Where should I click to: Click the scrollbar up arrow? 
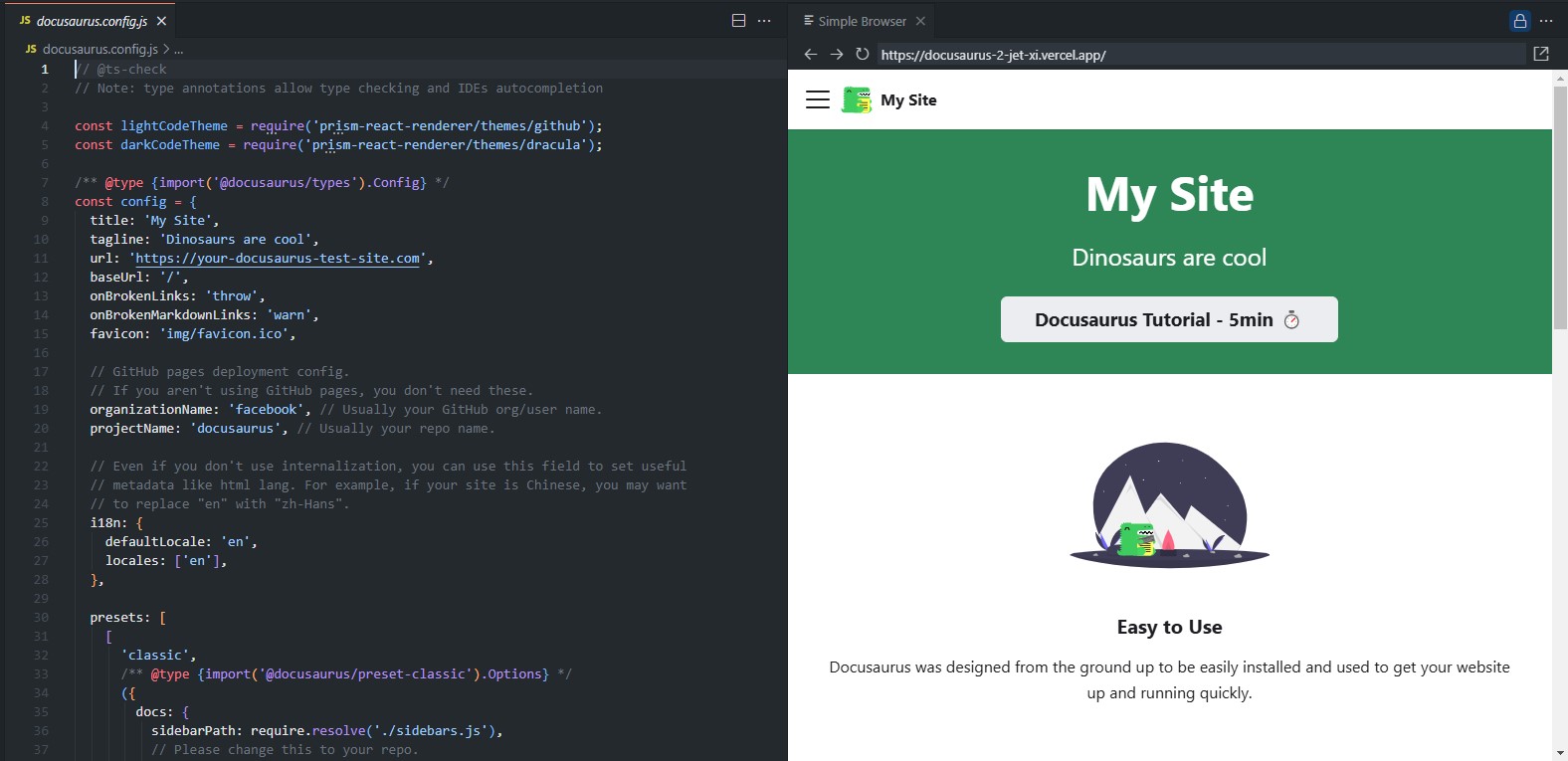point(1560,77)
